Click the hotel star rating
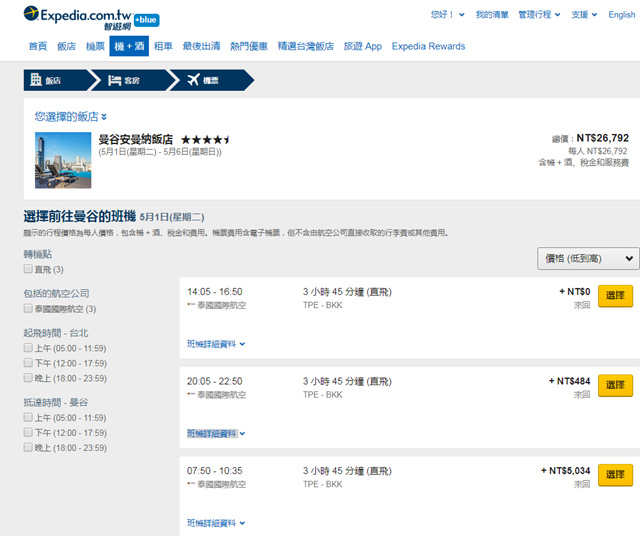 (x=205, y=140)
